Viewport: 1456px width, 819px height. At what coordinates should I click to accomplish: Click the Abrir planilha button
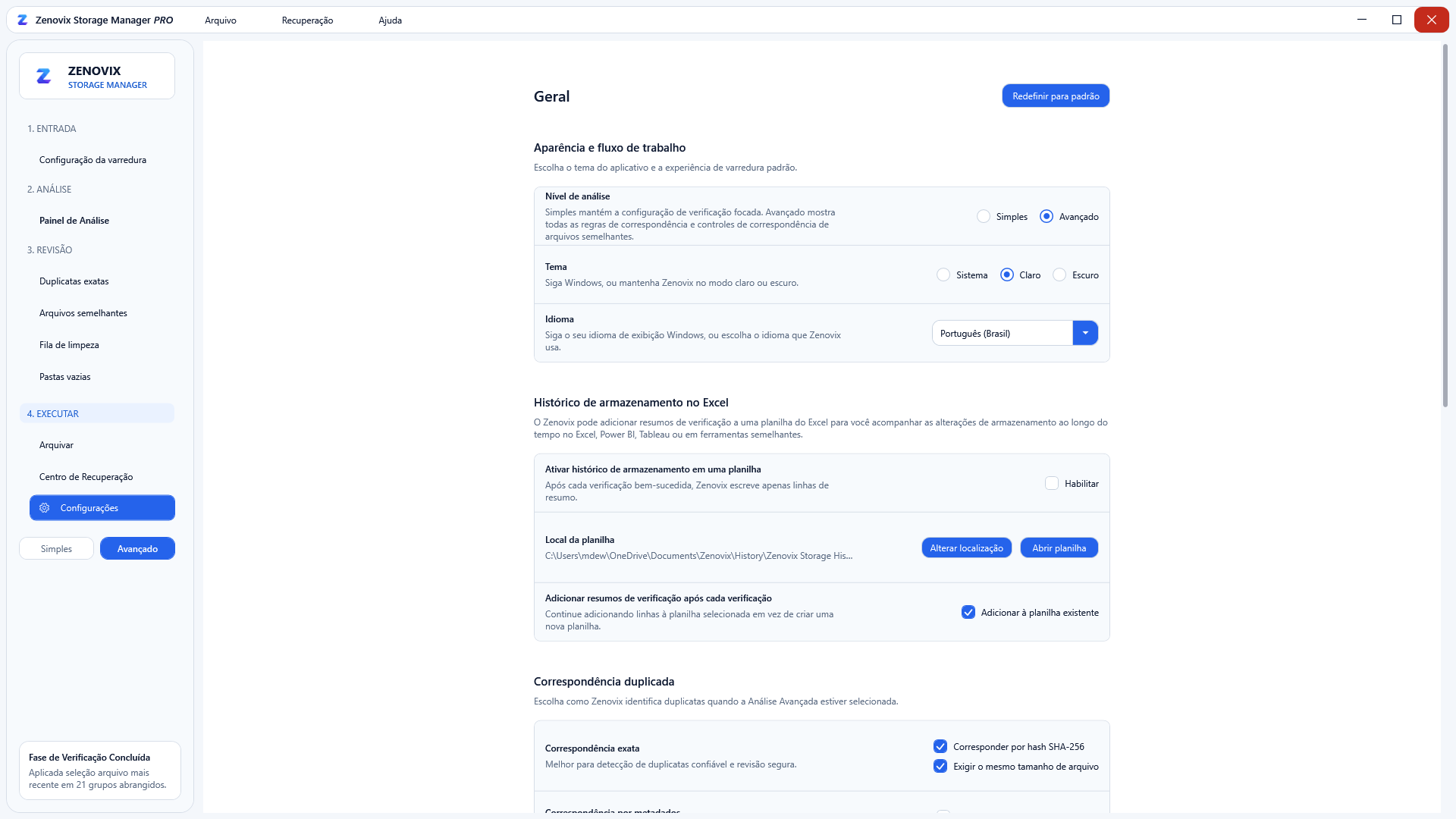point(1059,548)
